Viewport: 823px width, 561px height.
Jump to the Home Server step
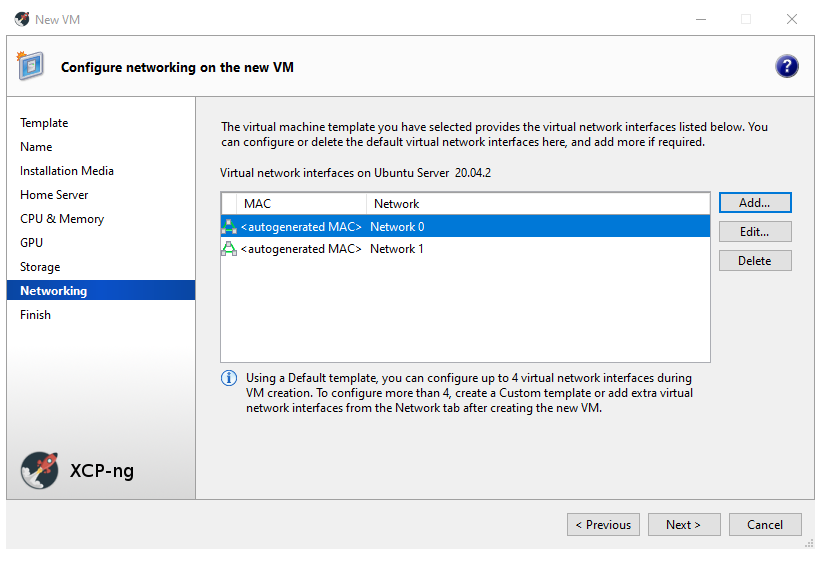54,195
